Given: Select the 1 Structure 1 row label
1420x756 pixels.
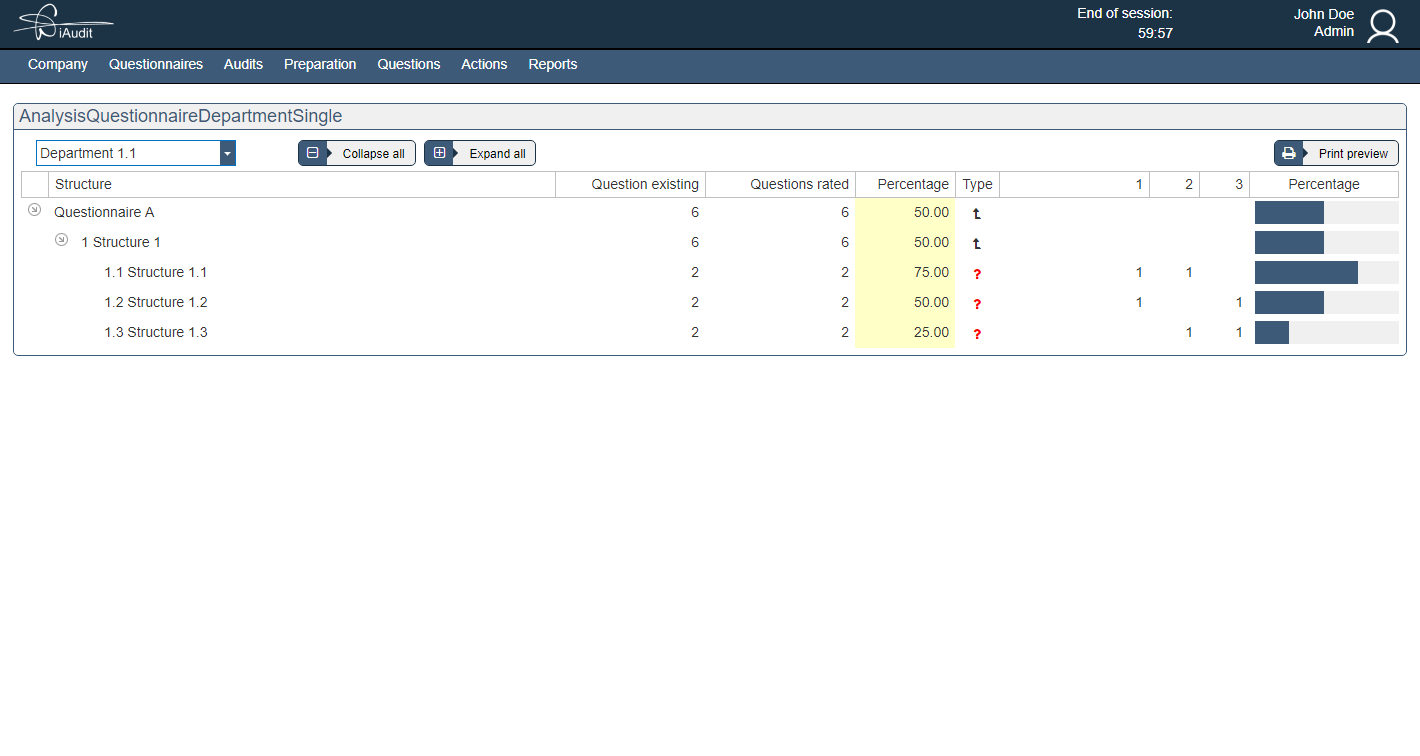Looking at the screenshot, I should click(121, 242).
